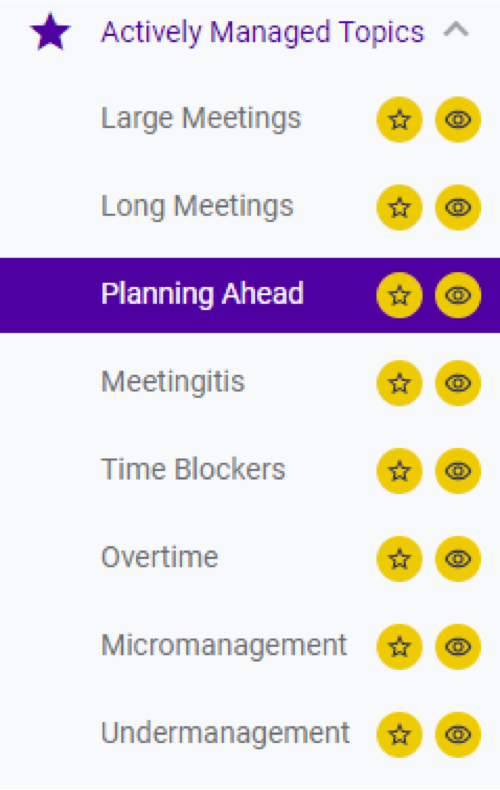The height and width of the screenshot is (790, 500).
Task: Click the Undermanagement star icon
Action: pyautogui.click(x=399, y=735)
